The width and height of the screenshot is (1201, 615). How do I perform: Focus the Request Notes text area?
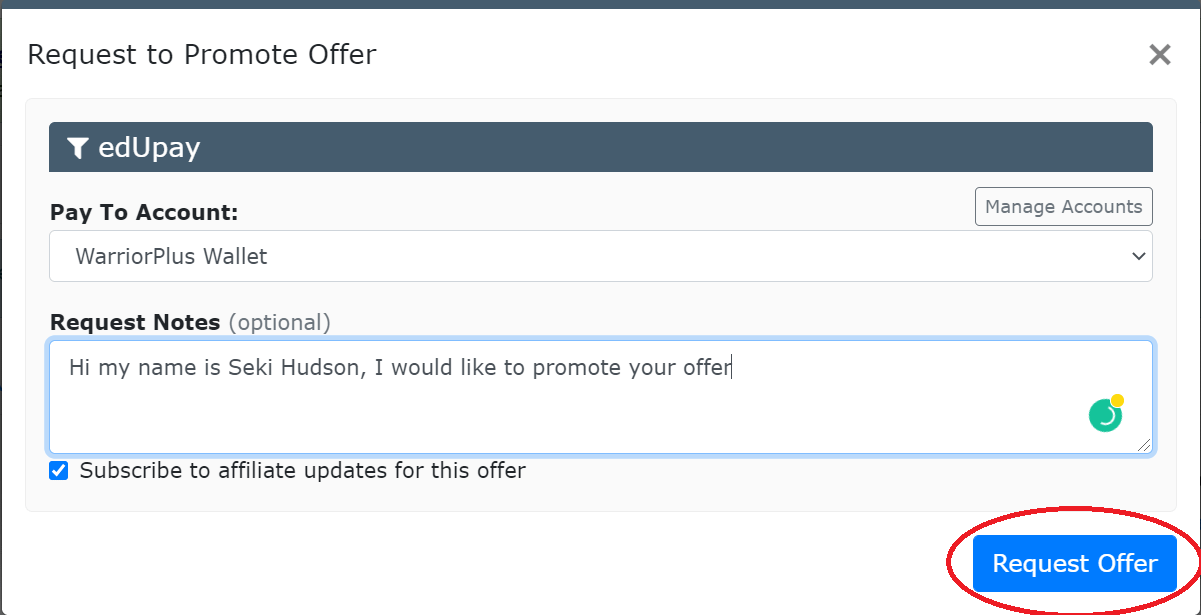coord(601,397)
